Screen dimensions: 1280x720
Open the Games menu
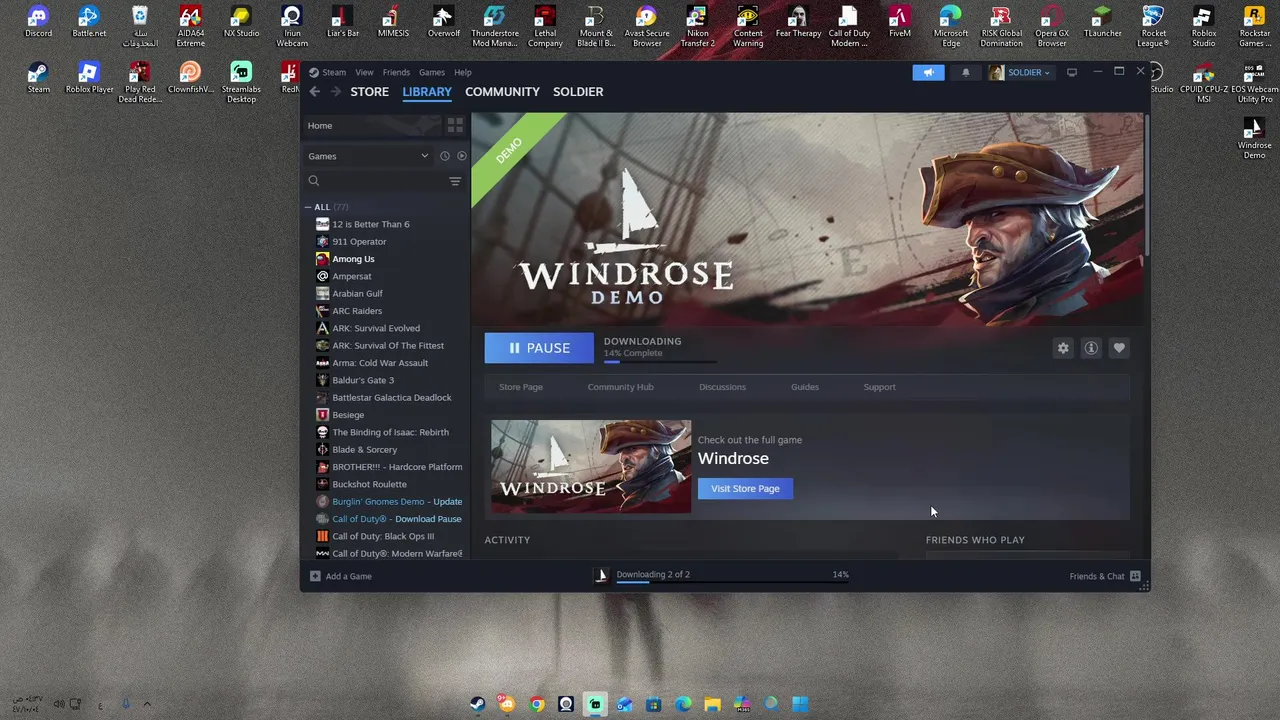coord(432,72)
